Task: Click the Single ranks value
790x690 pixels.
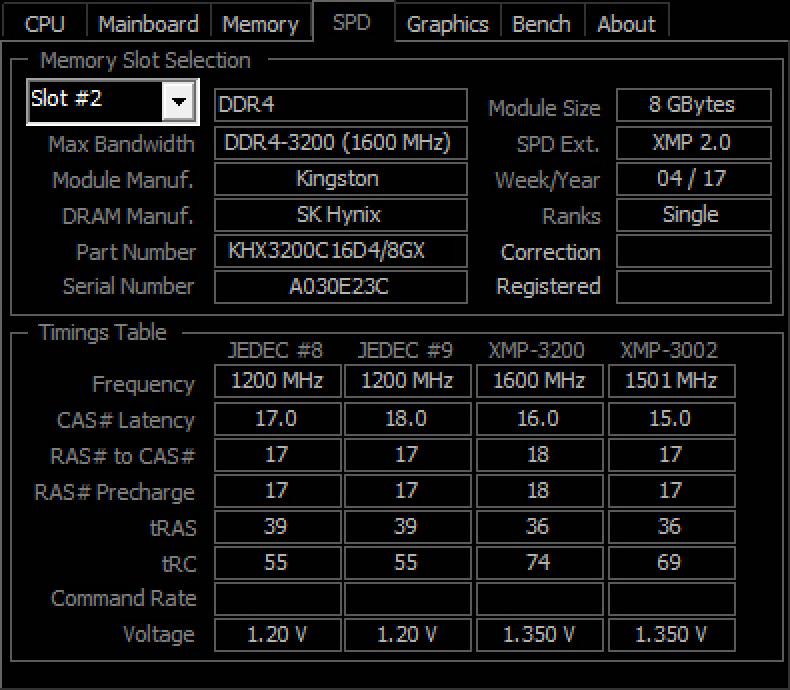Action: coord(693,215)
